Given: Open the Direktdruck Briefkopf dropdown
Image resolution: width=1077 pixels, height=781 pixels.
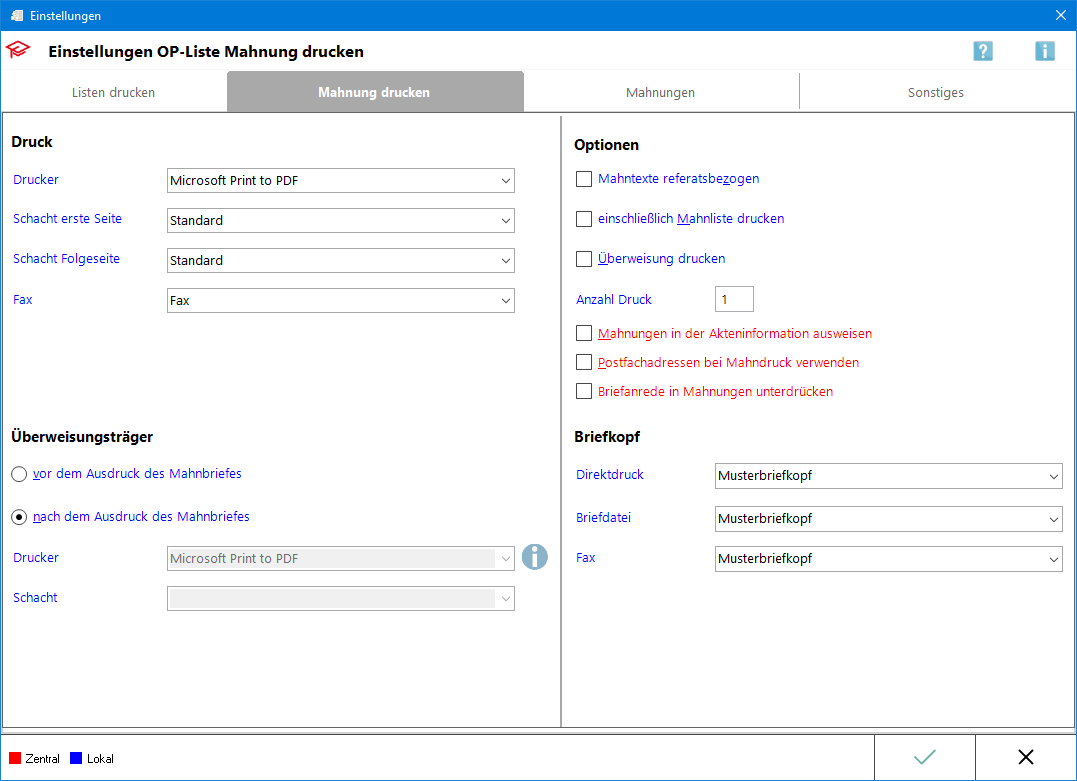Looking at the screenshot, I should tap(888, 476).
